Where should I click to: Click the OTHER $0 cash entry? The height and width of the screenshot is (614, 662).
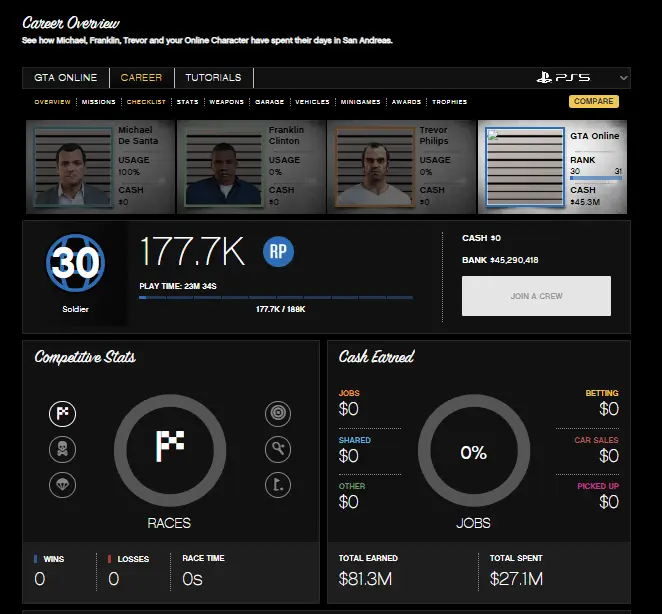352,496
